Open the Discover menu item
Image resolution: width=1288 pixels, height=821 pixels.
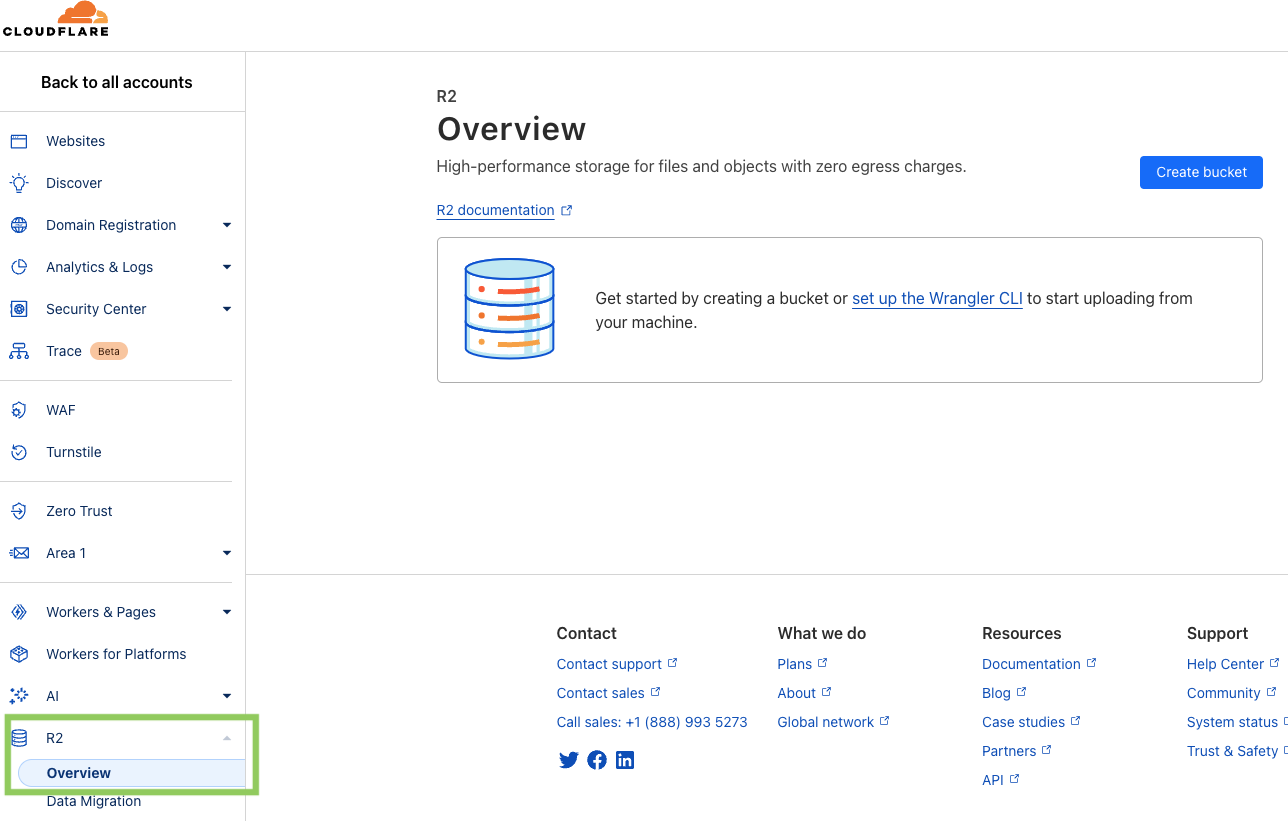point(74,183)
